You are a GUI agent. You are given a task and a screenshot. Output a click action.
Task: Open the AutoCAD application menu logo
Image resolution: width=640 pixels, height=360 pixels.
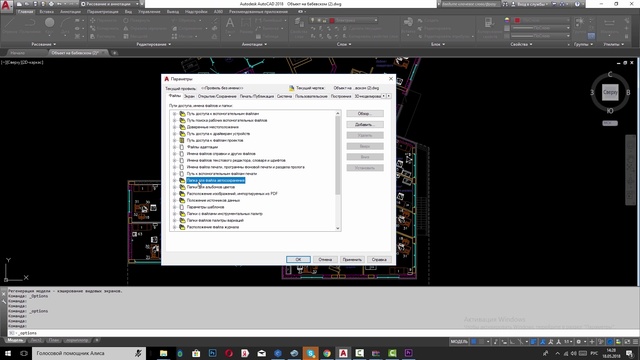(6, 6)
